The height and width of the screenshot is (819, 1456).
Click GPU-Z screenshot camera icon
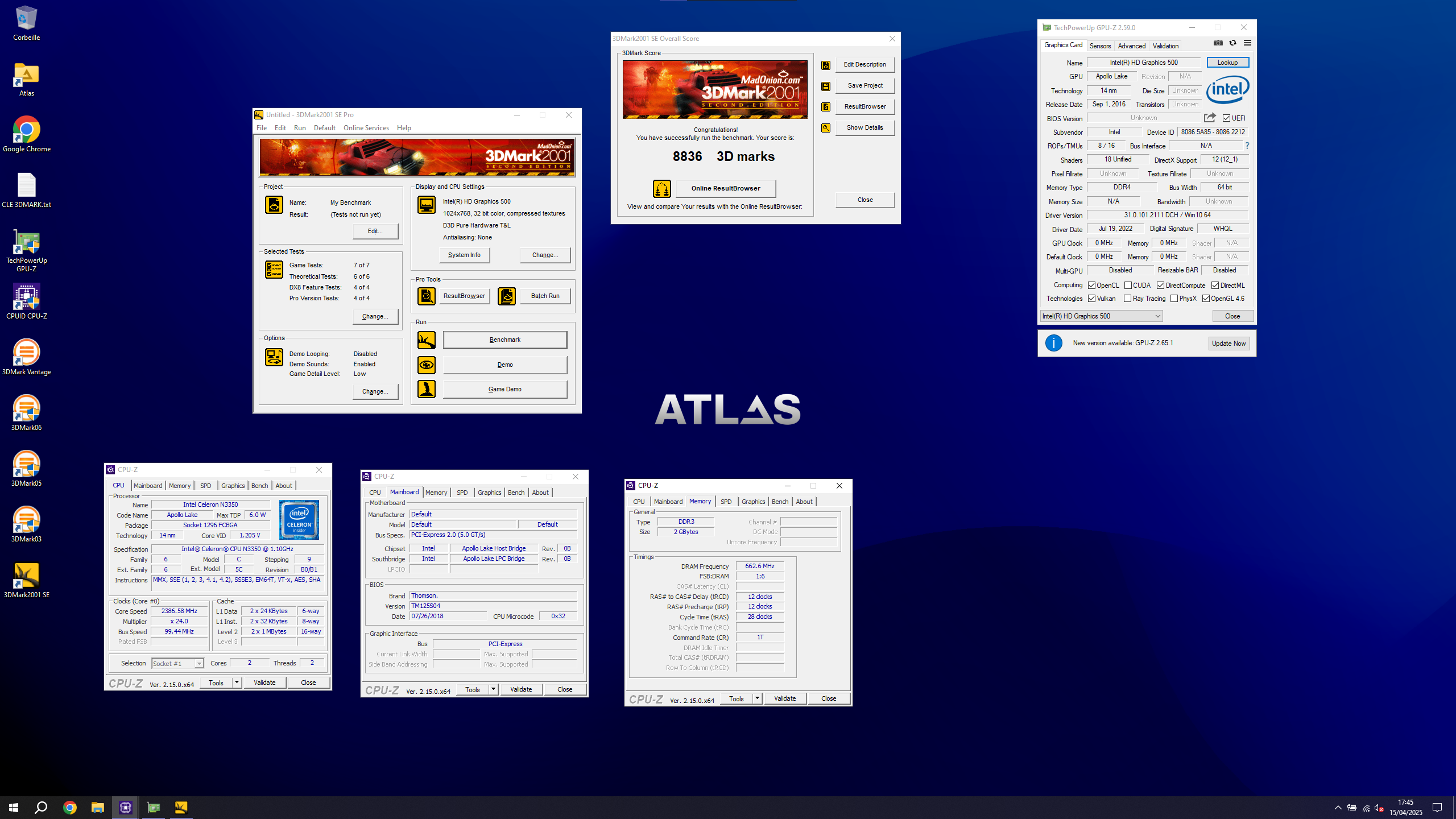point(1218,43)
